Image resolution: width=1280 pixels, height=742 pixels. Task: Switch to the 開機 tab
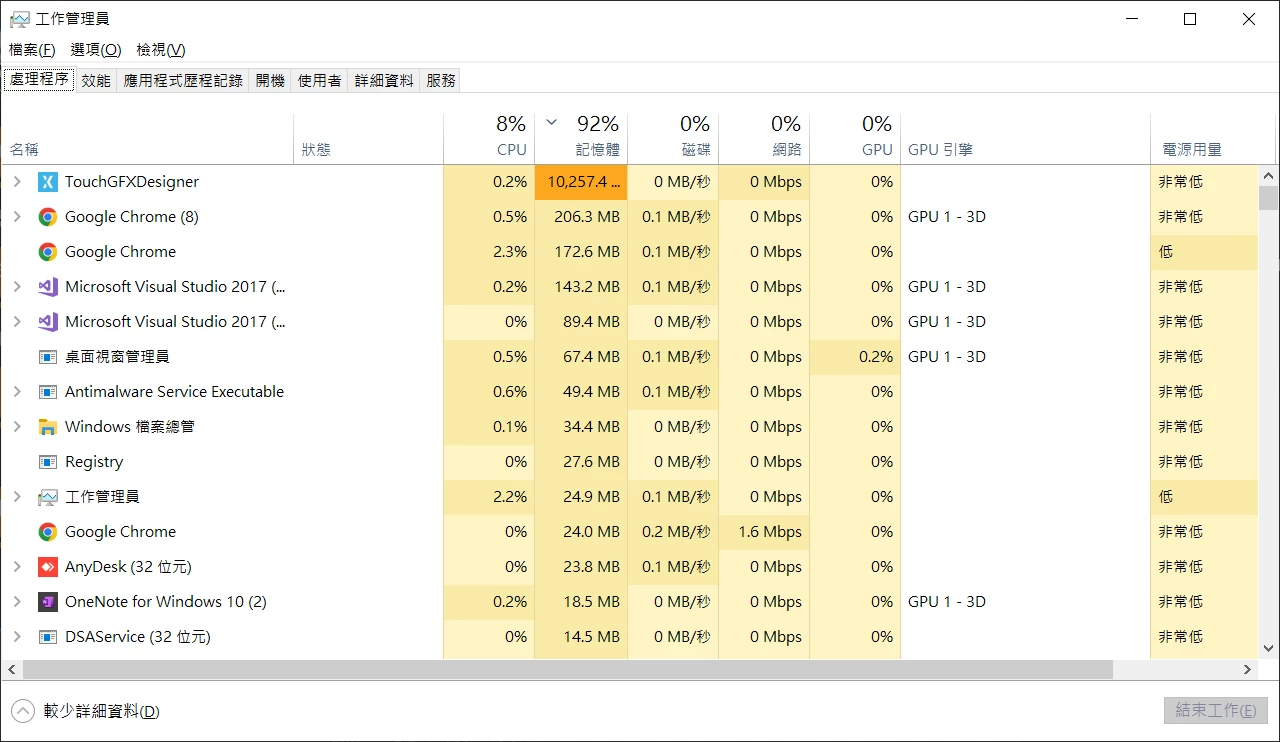pyautogui.click(x=270, y=81)
